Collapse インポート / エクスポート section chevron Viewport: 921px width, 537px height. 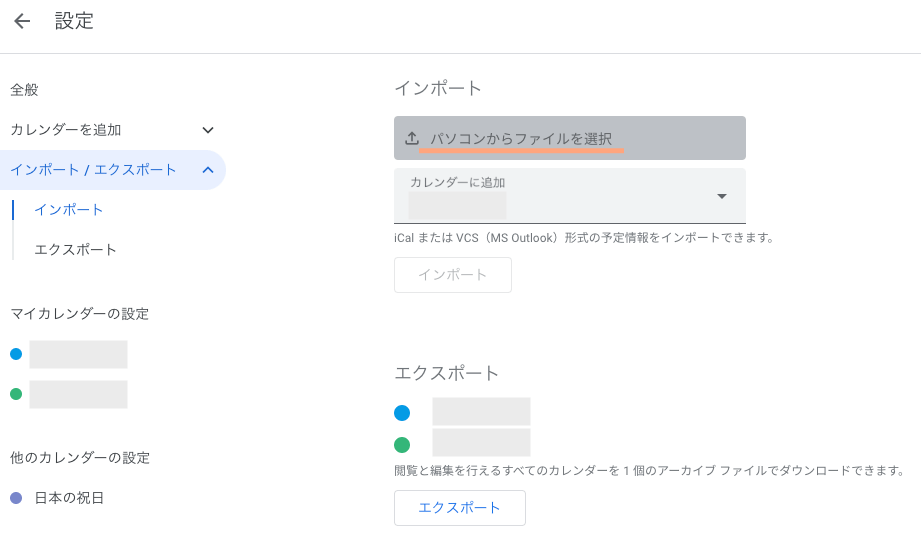coord(208,170)
